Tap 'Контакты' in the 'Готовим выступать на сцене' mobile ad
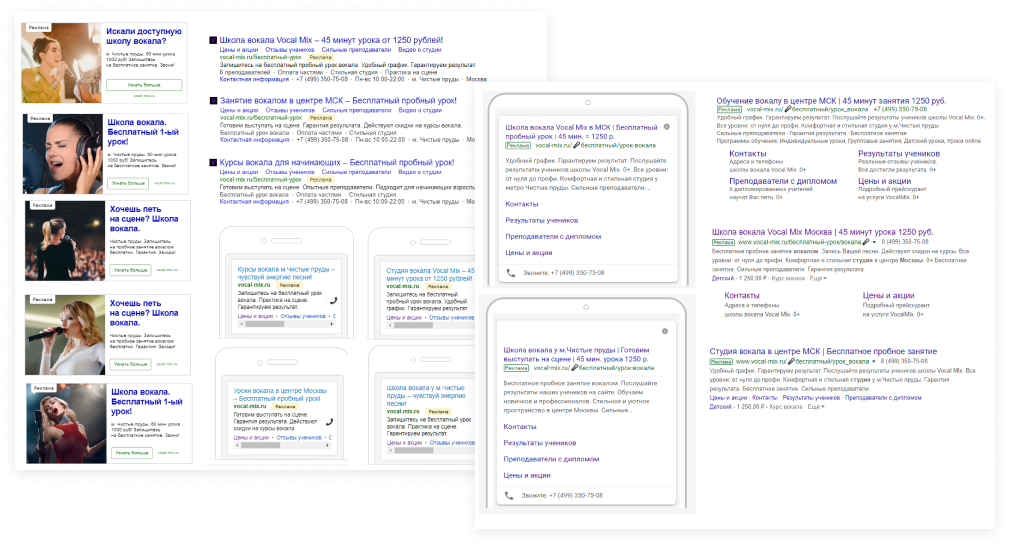 point(520,427)
